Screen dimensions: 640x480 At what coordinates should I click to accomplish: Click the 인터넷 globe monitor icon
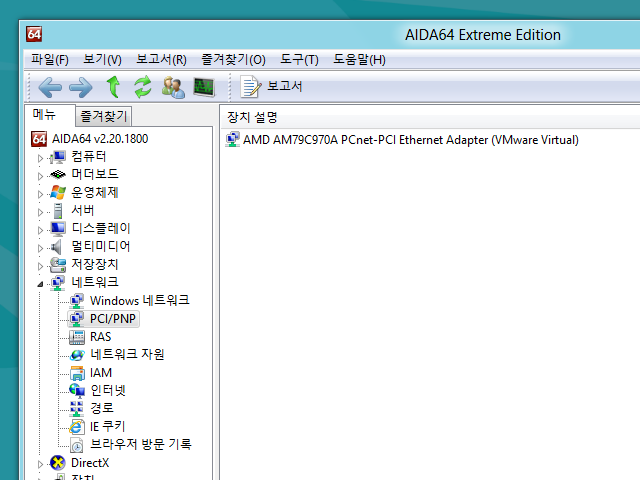click(76, 391)
